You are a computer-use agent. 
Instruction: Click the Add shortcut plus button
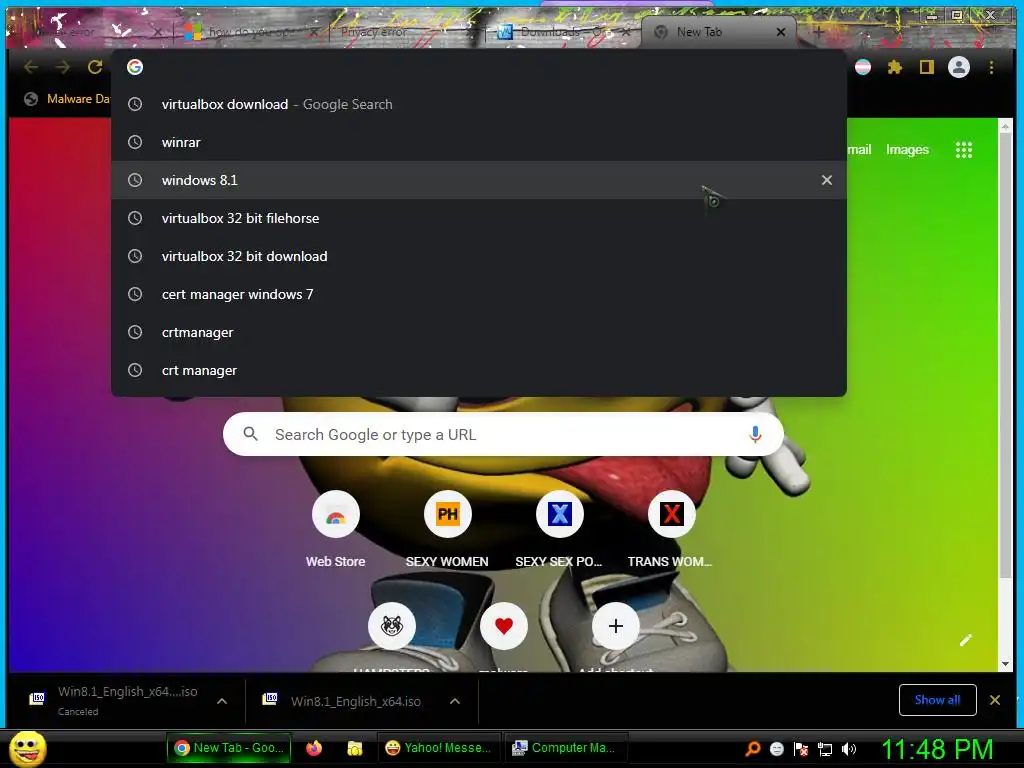615,626
